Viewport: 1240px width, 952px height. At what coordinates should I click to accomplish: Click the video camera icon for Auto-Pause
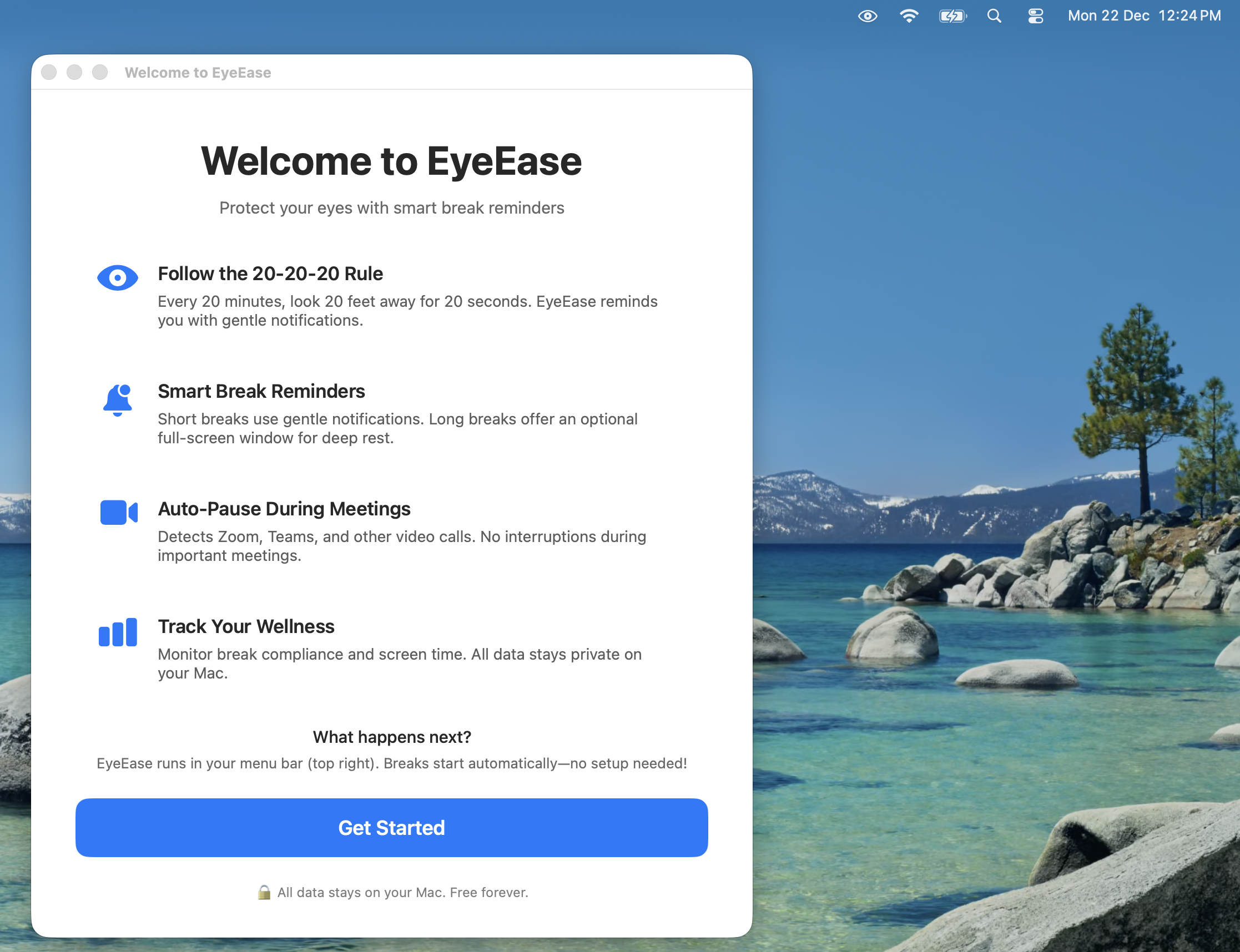[117, 513]
